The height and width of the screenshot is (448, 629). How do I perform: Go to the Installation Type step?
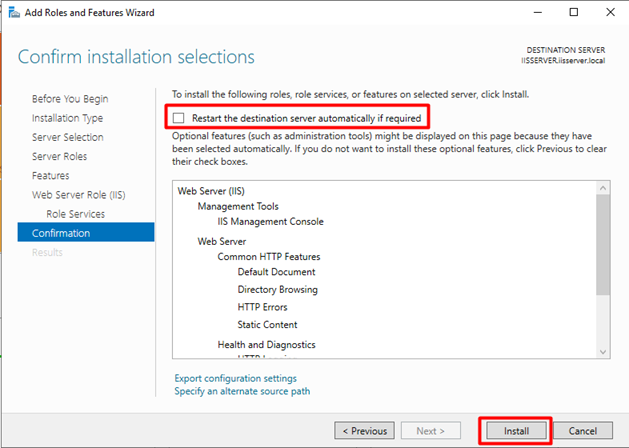67,118
